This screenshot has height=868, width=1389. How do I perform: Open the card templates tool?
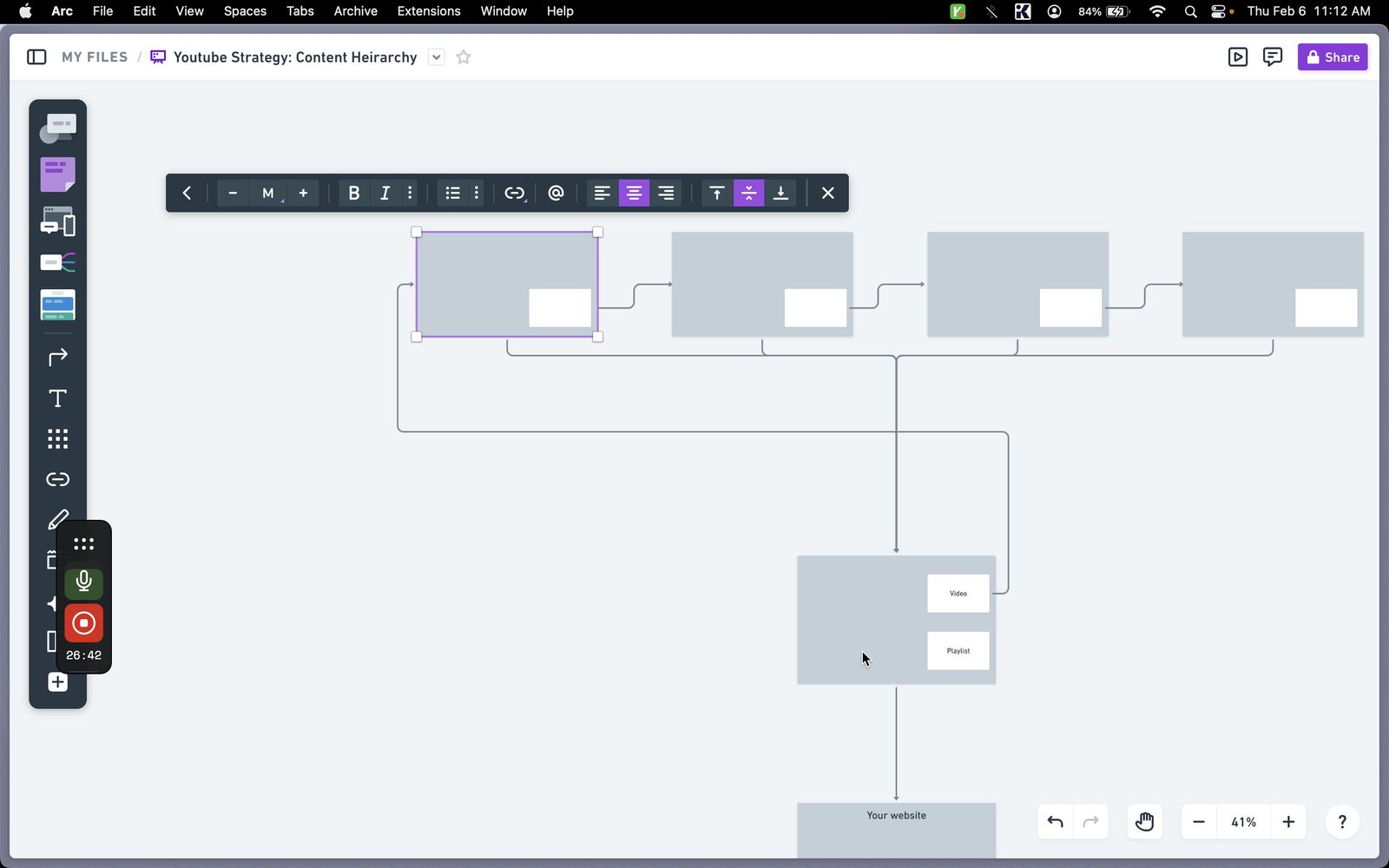57,305
